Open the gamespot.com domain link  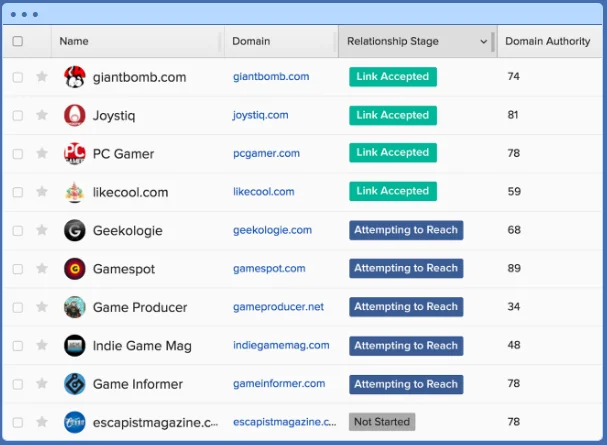269,268
